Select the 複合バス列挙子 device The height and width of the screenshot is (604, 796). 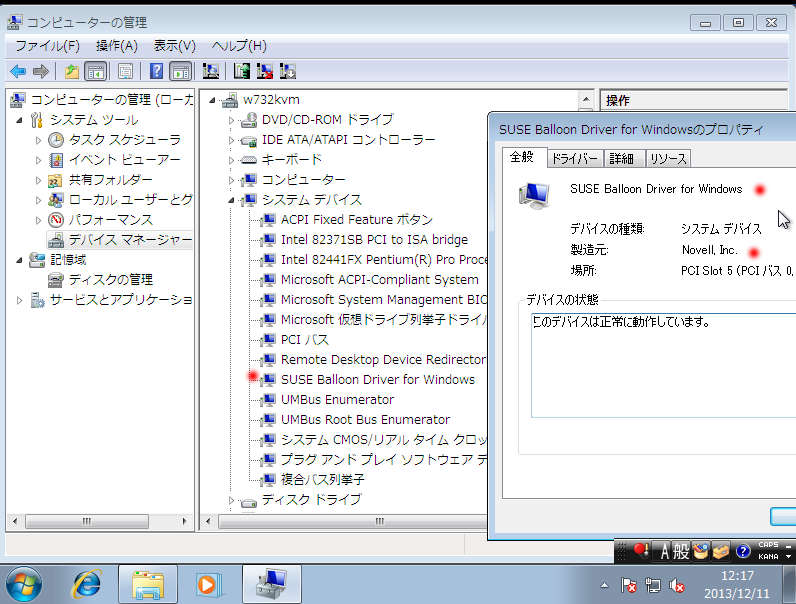tap(313, 480)
